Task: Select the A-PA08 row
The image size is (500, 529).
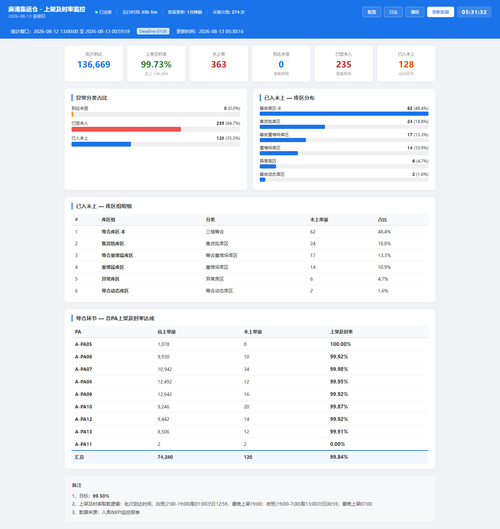Action: [x=250, y=382]
